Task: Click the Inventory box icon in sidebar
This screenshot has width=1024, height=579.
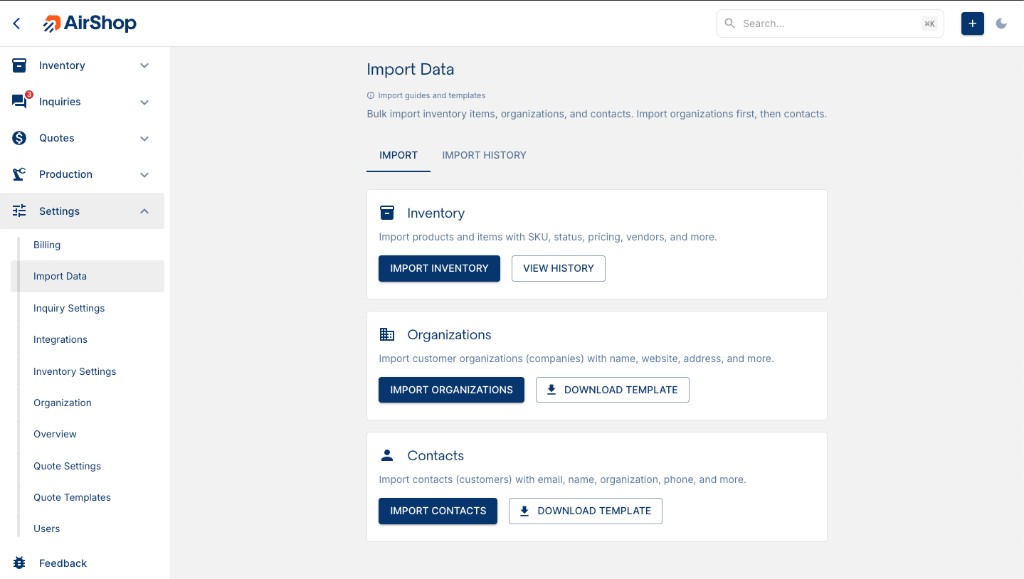Action: 19,65
